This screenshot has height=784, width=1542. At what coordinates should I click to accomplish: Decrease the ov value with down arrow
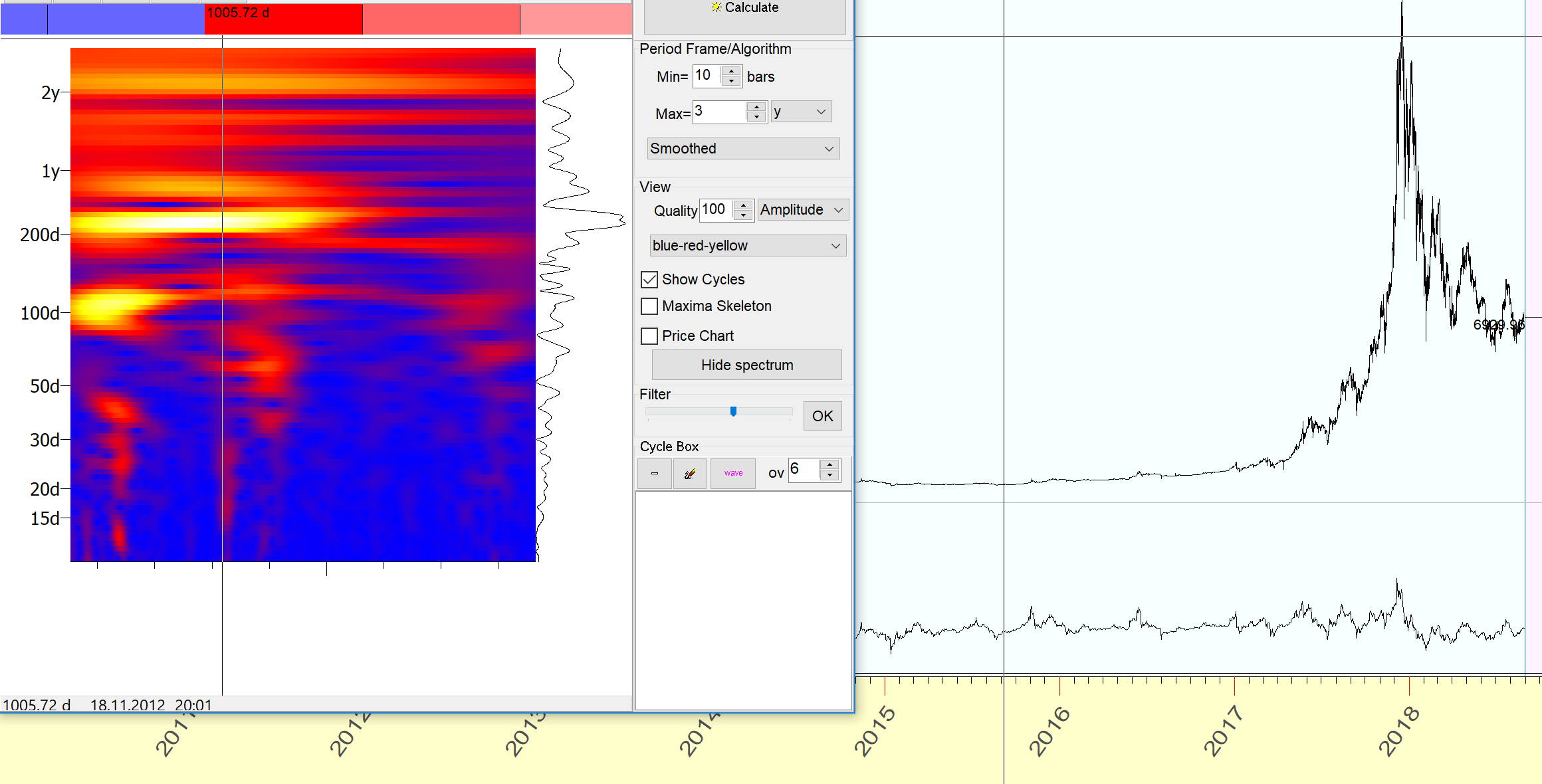point(829,476)
